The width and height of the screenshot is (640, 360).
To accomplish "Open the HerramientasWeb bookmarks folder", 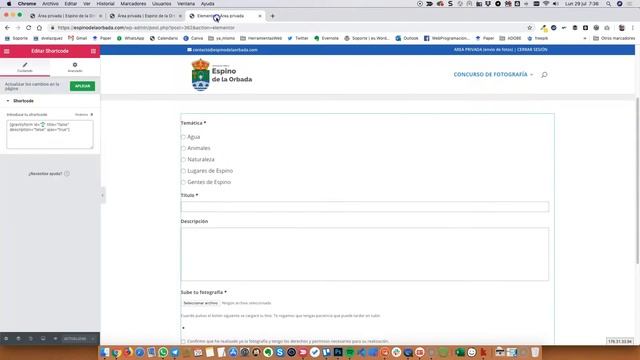I will pyautogui.click(x=261, y=38).
